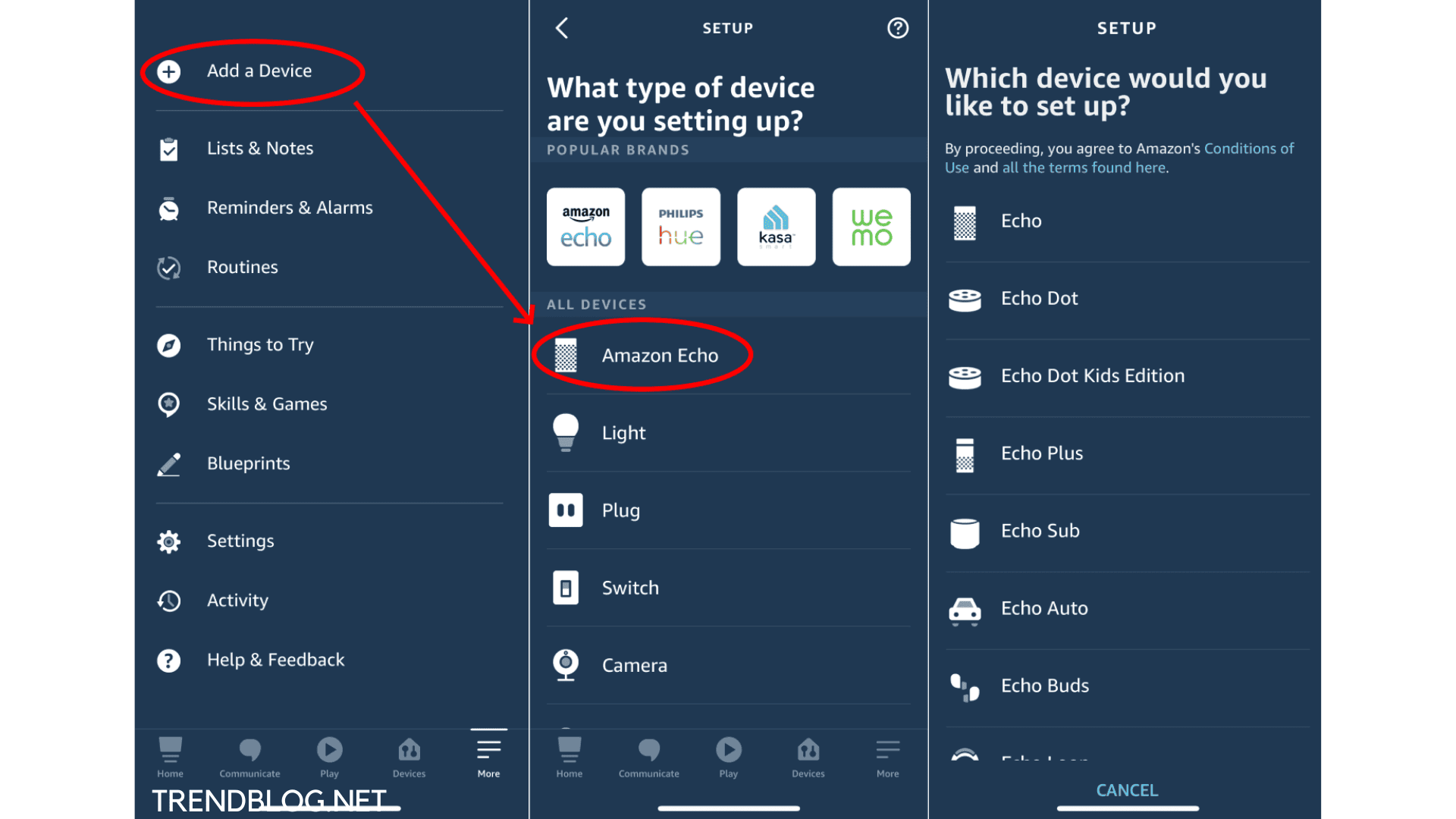Pick Echo Sub to set up
The width and height of the screenshot is (1456, 819).
pyautogui.click(x=1128, y=531)
